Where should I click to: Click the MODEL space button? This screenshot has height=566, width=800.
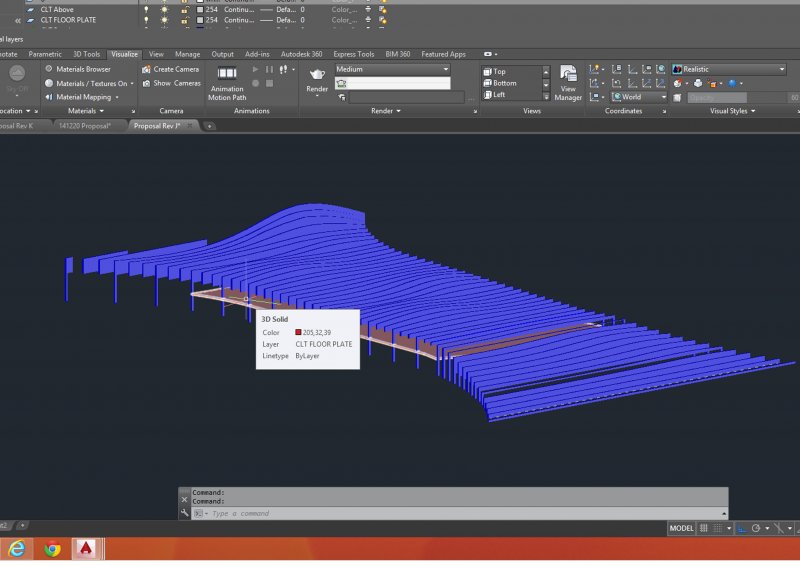tap(681, 527)
